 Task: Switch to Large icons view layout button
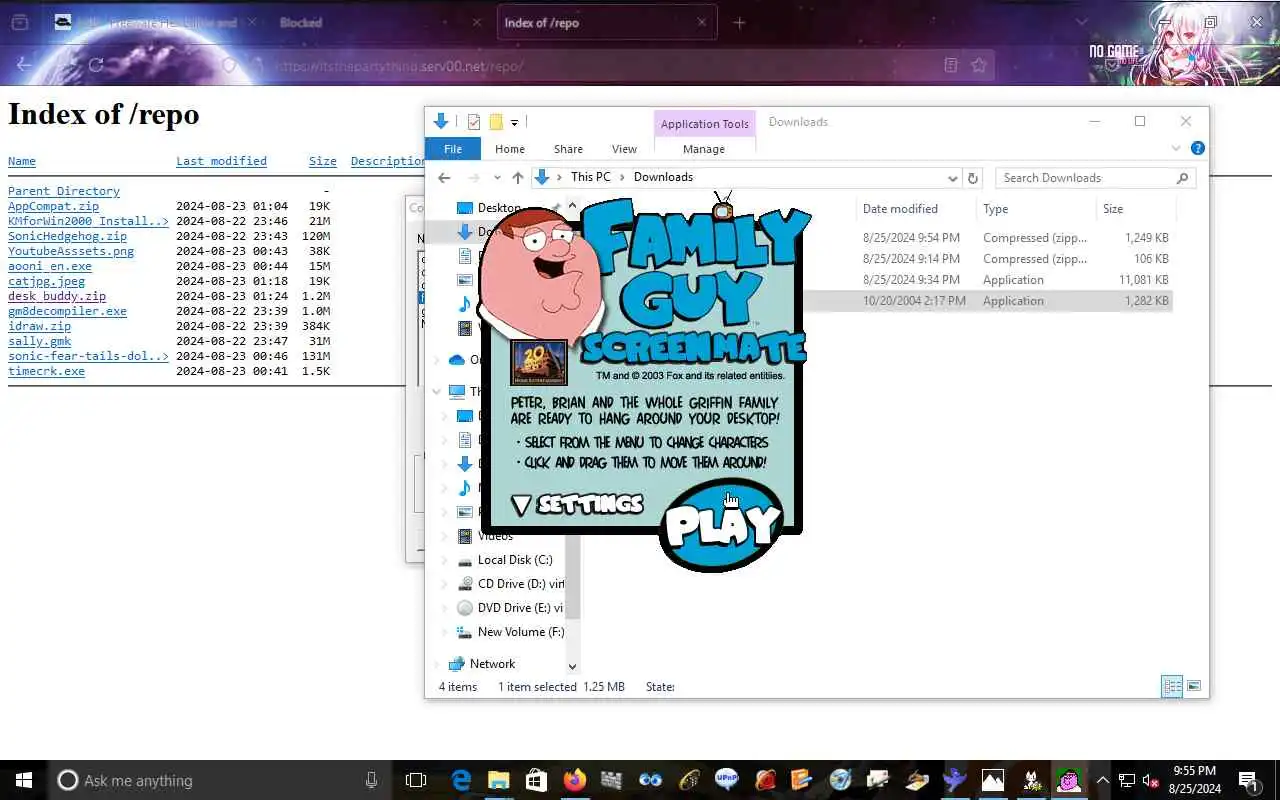coord(1194,686)
